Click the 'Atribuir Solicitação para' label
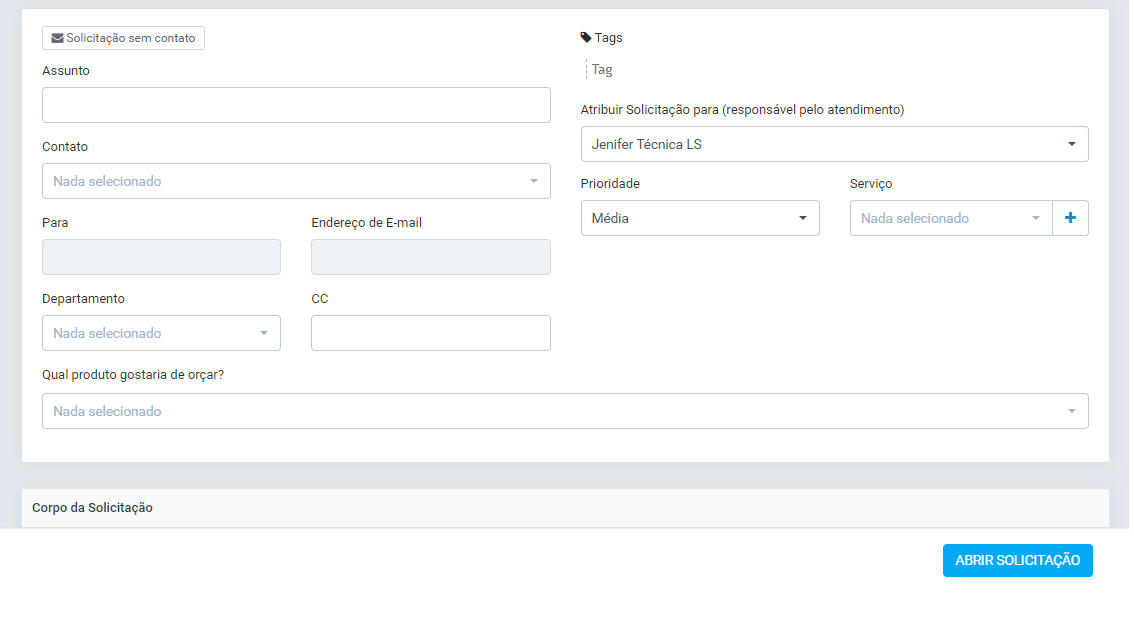Image resolution: width=1134 pixels, height=627 pixels. pos(742,110)
